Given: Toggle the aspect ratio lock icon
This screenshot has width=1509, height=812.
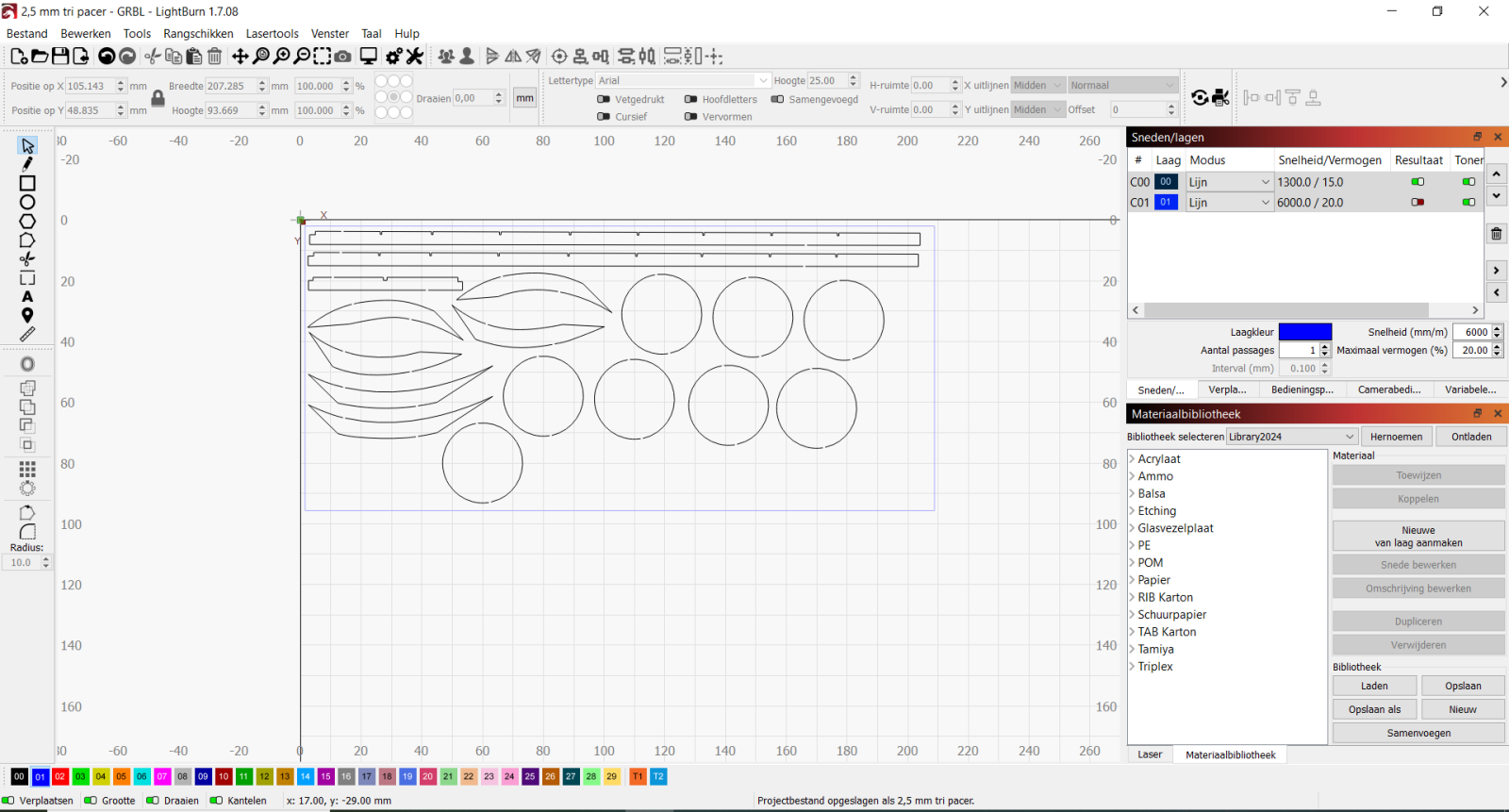Looking at the screenshot, I should pyautogui.click(x=158, y=98).
